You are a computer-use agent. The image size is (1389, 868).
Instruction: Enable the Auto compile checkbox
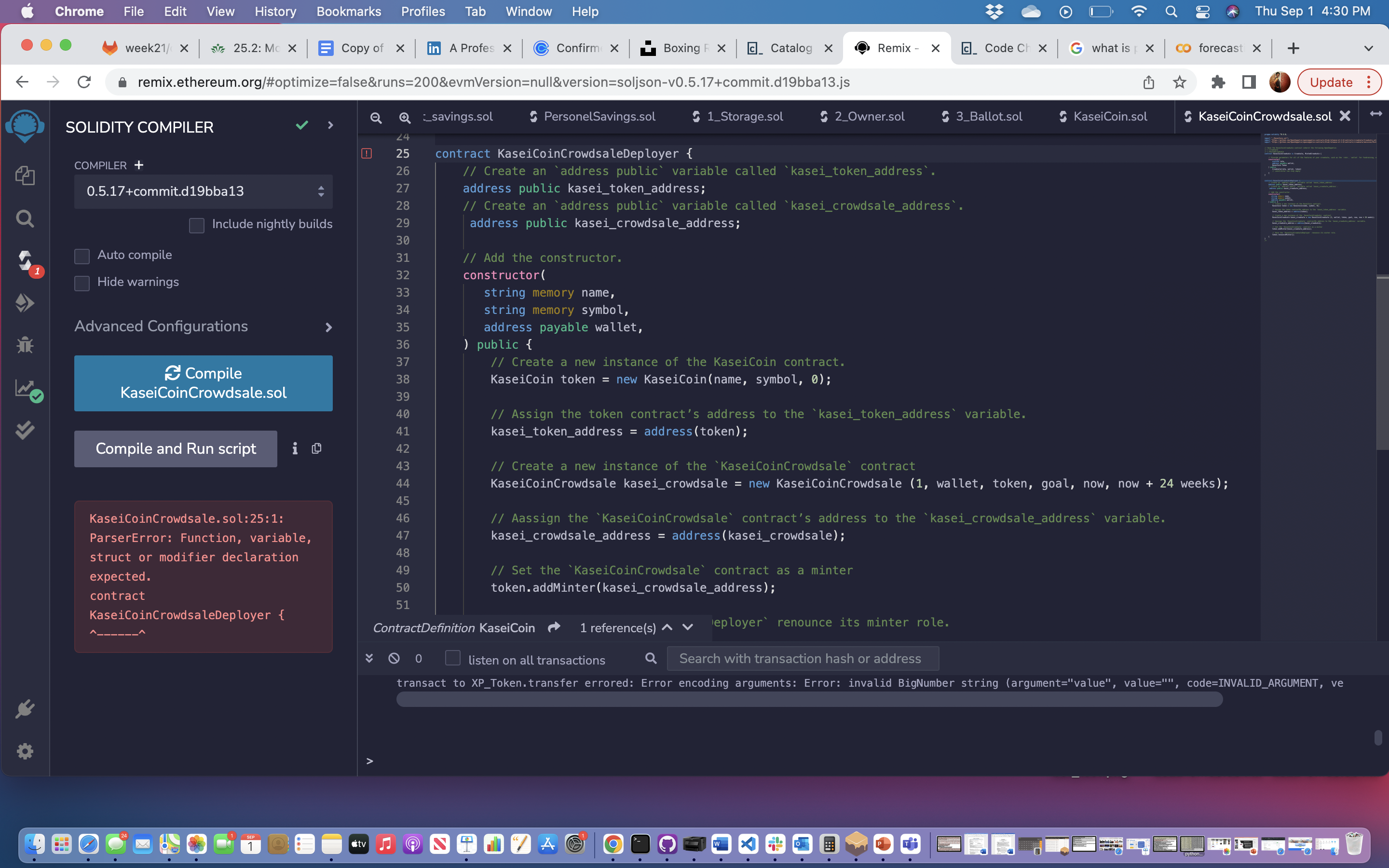pos(82,256)
